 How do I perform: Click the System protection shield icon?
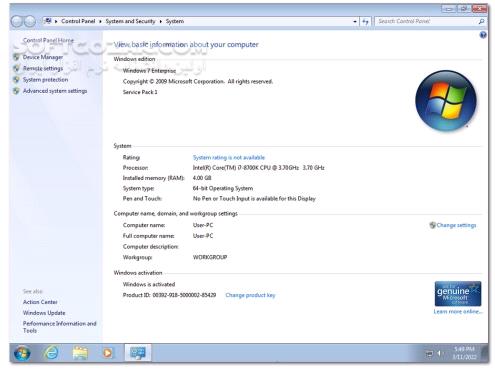click(16, 80)
